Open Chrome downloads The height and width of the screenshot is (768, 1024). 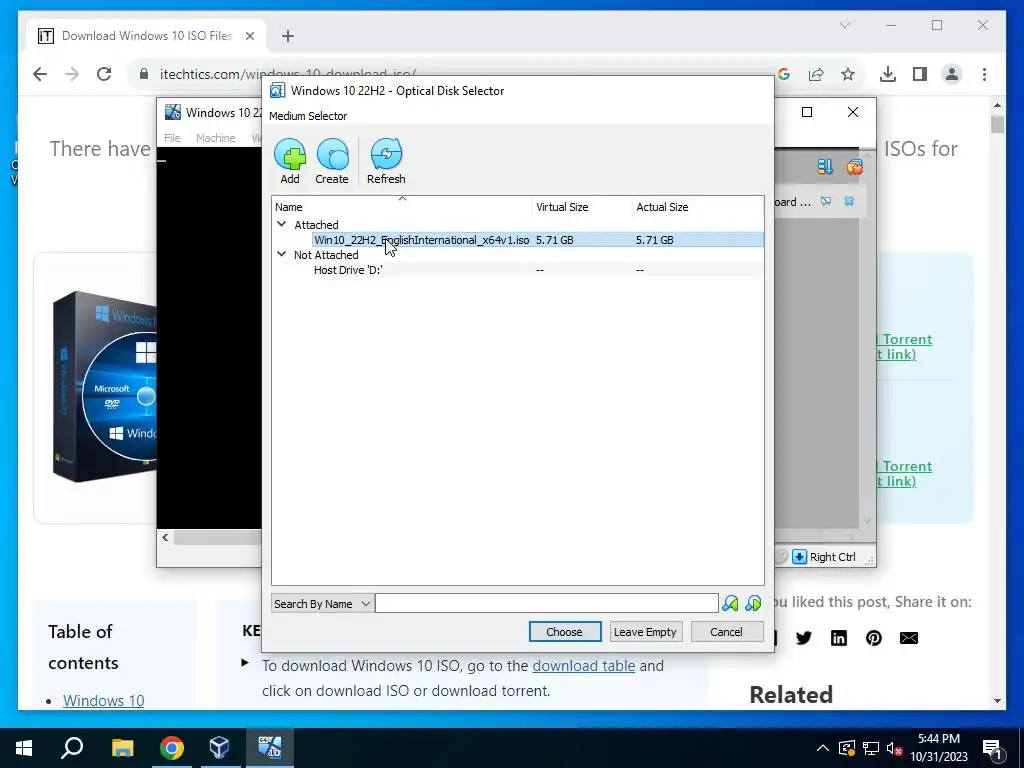click(888, 74)
